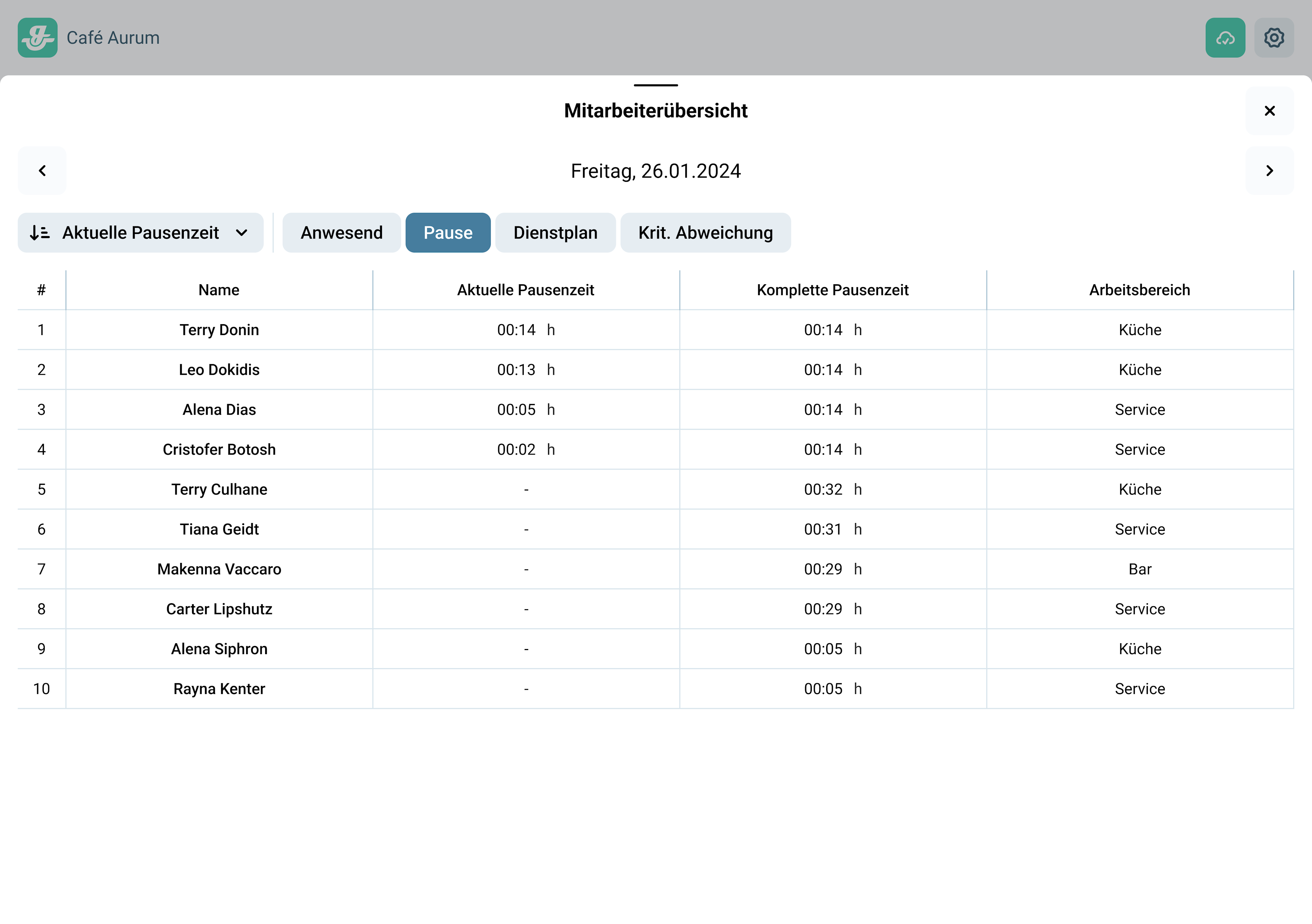This screenshot has height=924, width=1312.
Task: Open settings via the gear icon
Action: [x=1274, y=38]
